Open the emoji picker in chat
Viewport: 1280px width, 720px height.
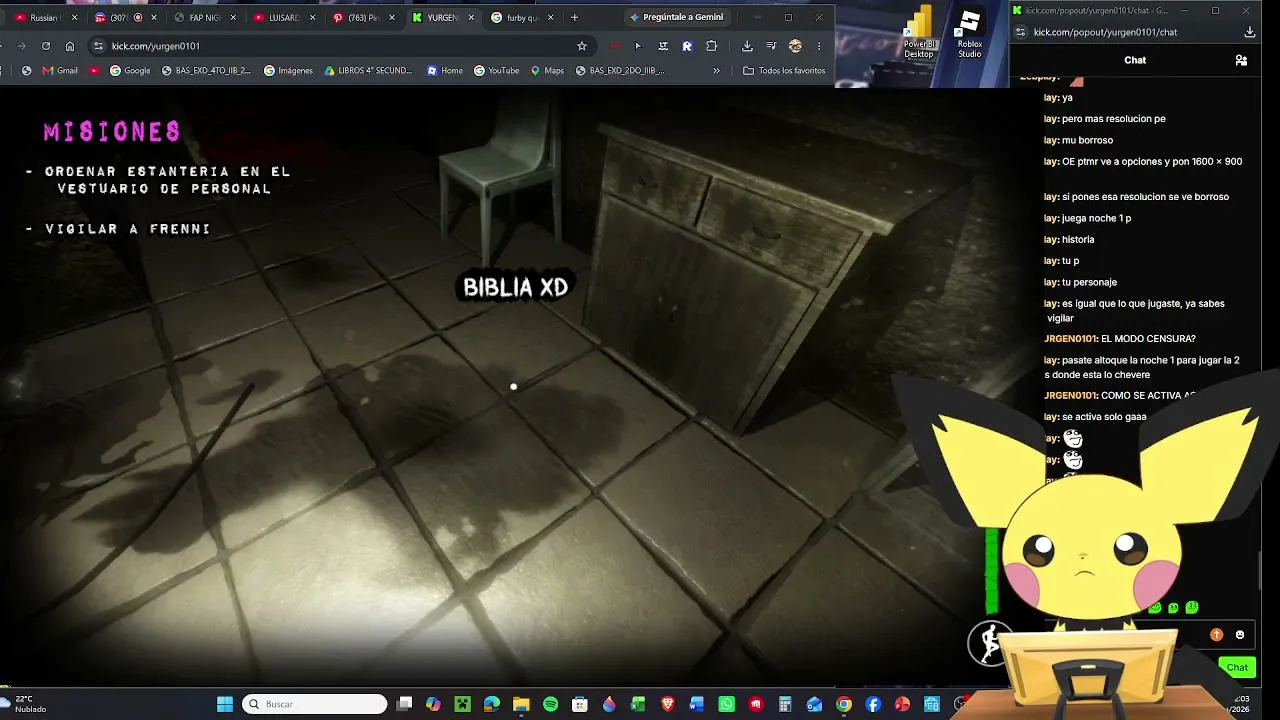coord(1240,635)
